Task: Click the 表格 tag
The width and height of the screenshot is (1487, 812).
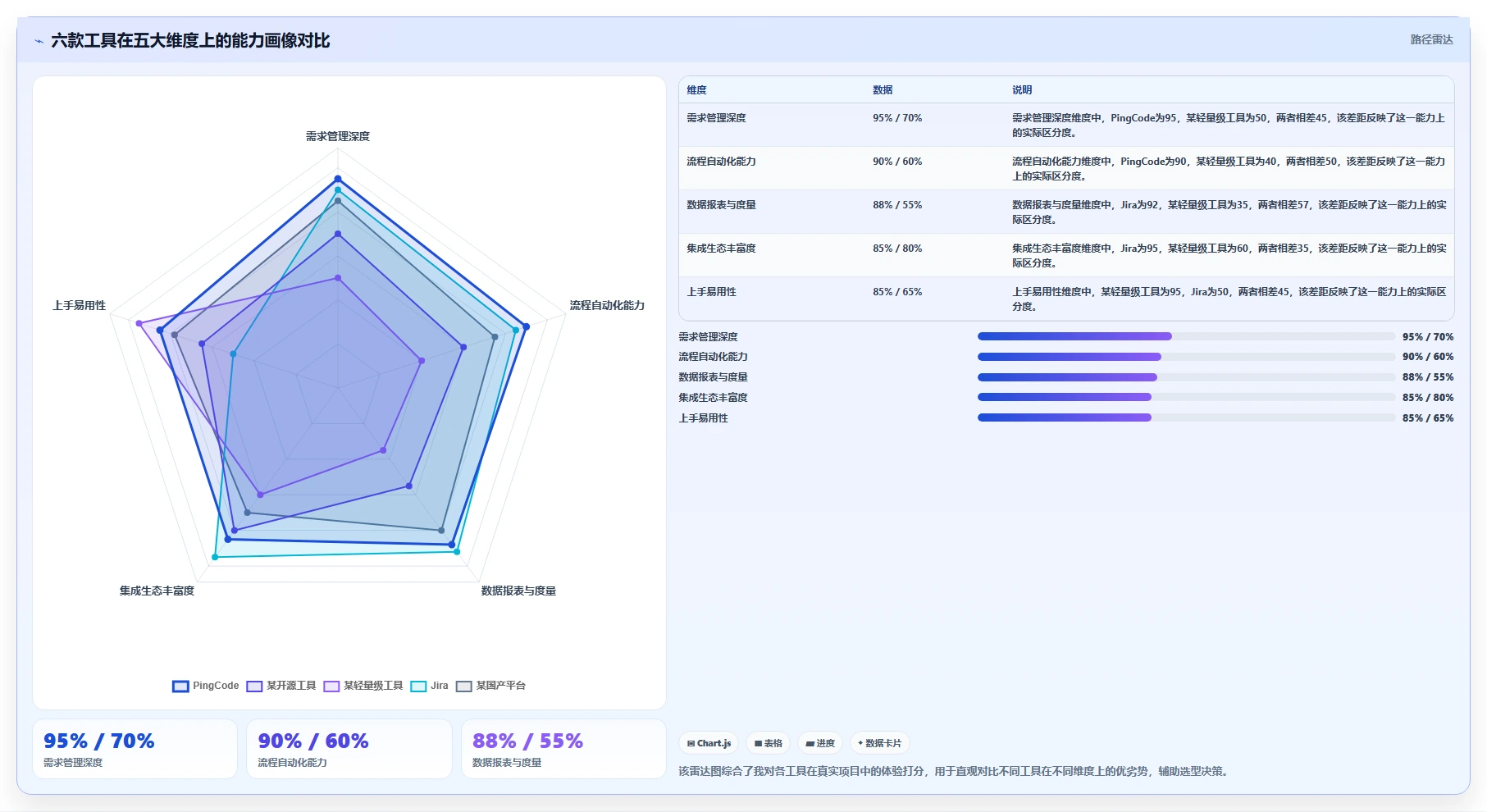Action: 768,743
